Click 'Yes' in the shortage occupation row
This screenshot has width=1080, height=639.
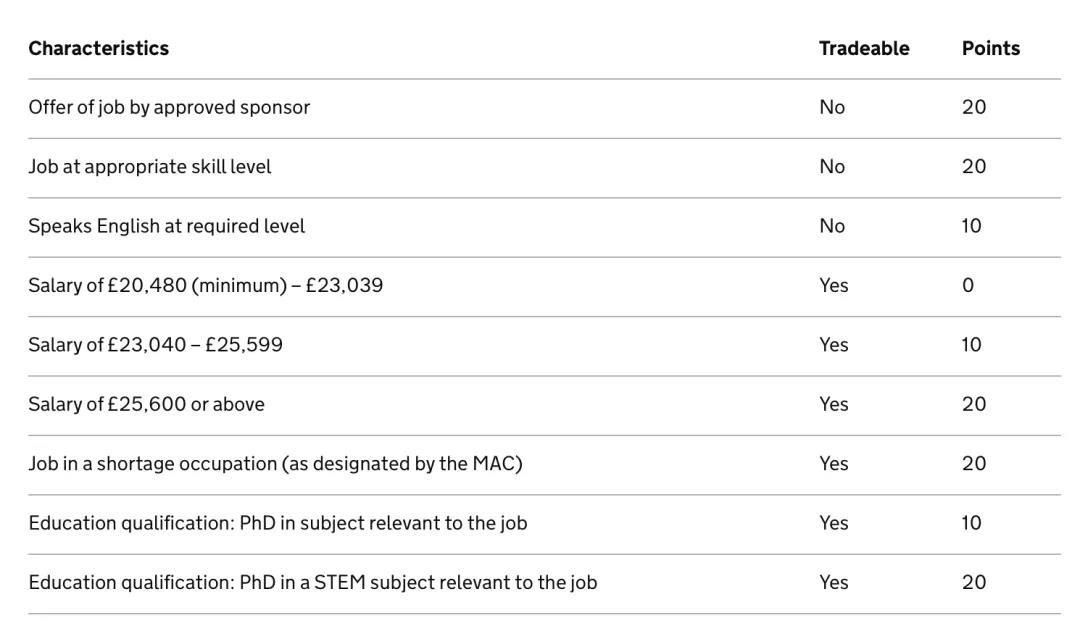point(833,463)
